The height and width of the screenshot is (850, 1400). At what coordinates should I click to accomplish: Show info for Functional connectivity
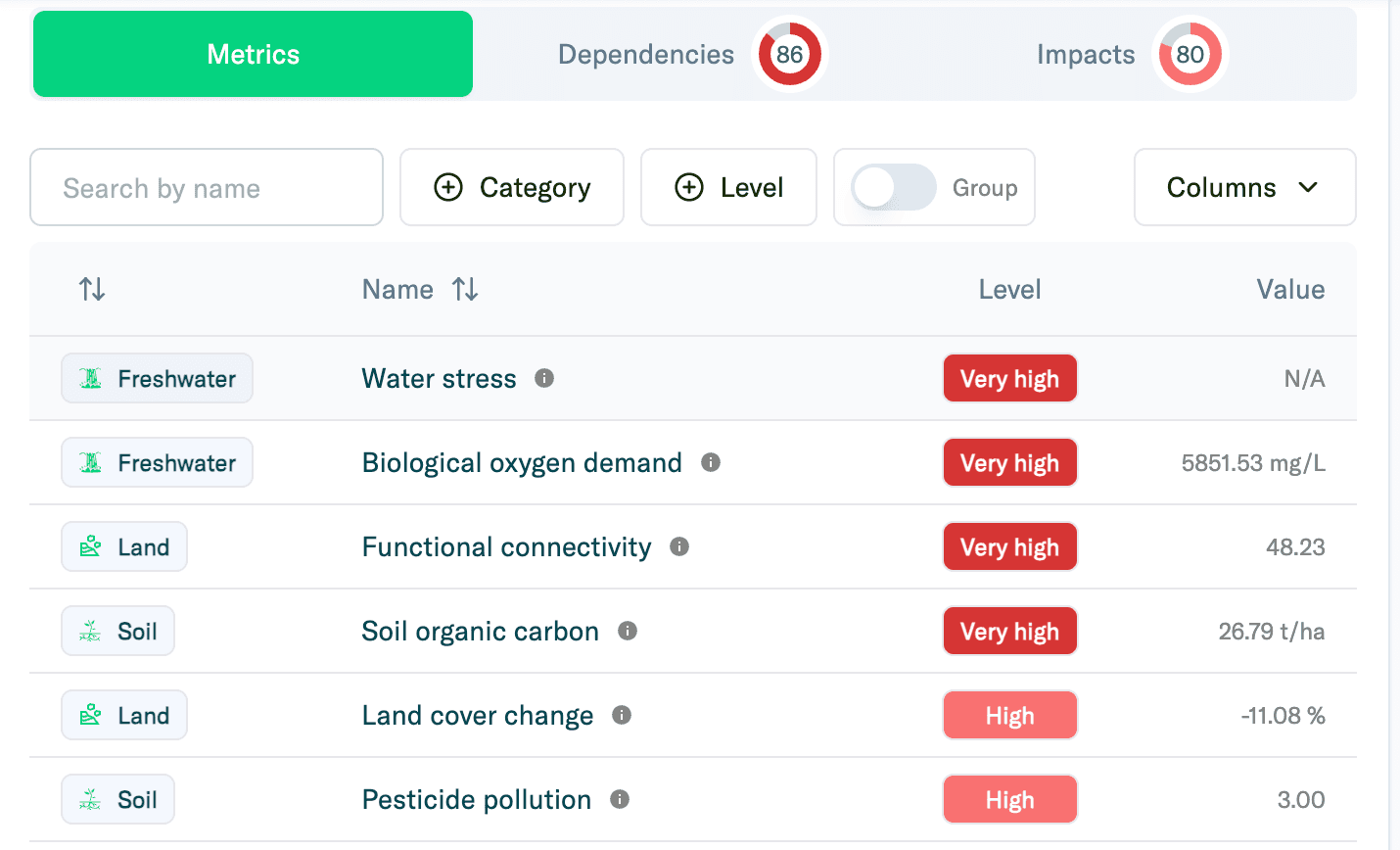pyautogui.click(x=679, y=546)
